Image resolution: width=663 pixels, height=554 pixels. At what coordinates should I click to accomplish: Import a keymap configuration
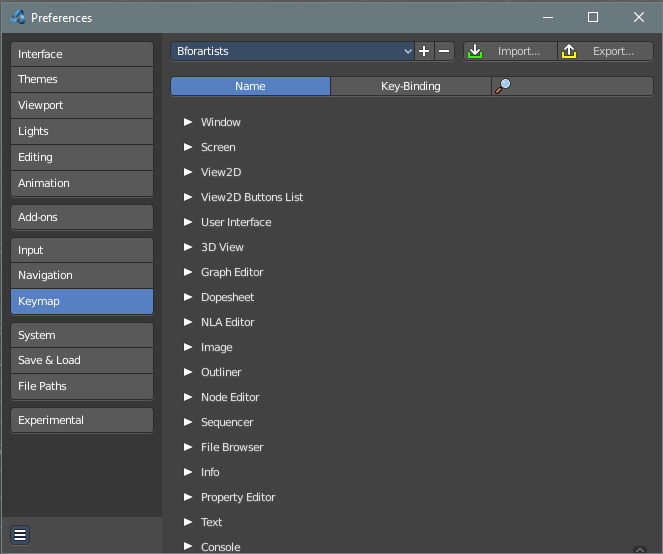coord(510,51)
